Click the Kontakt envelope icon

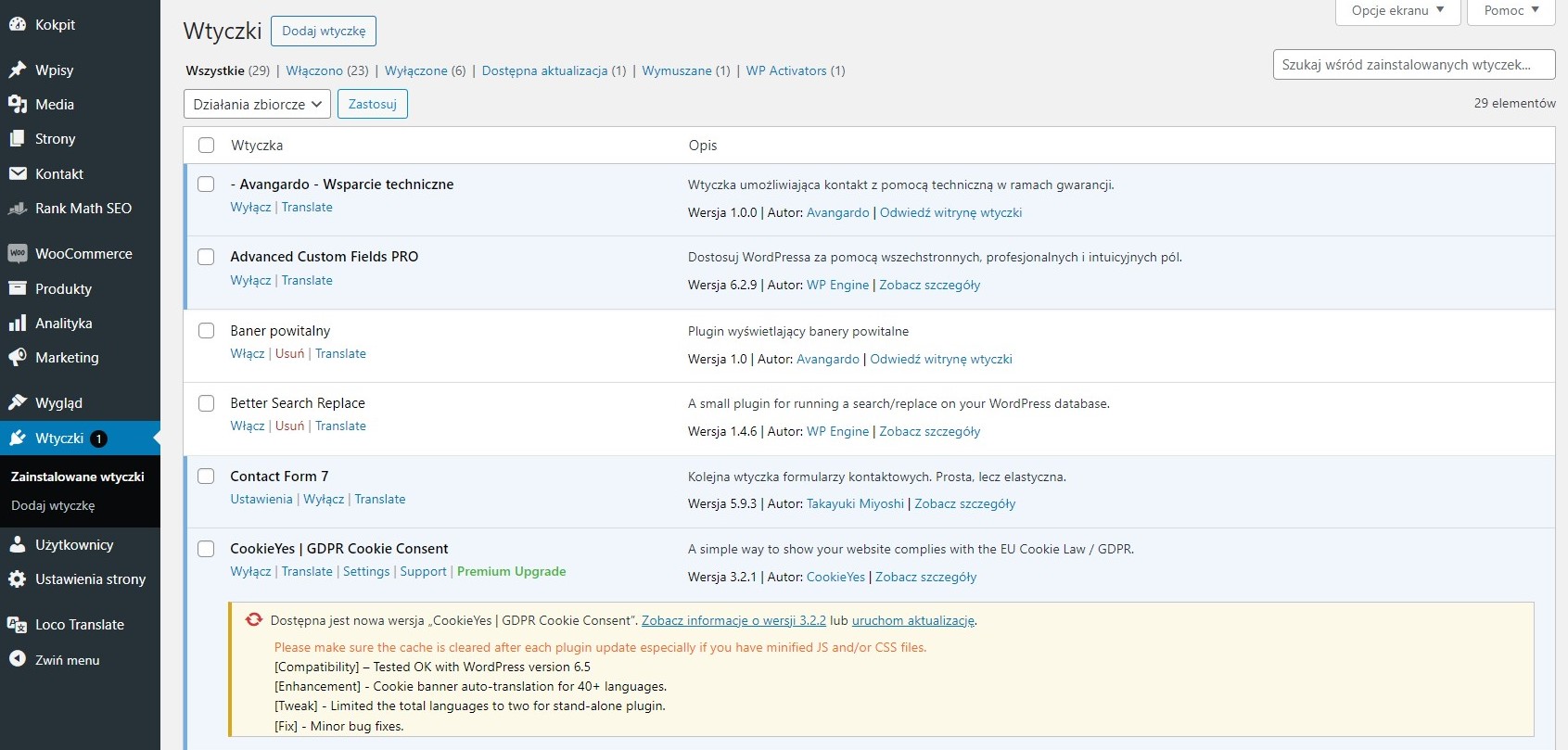point(17,174)
